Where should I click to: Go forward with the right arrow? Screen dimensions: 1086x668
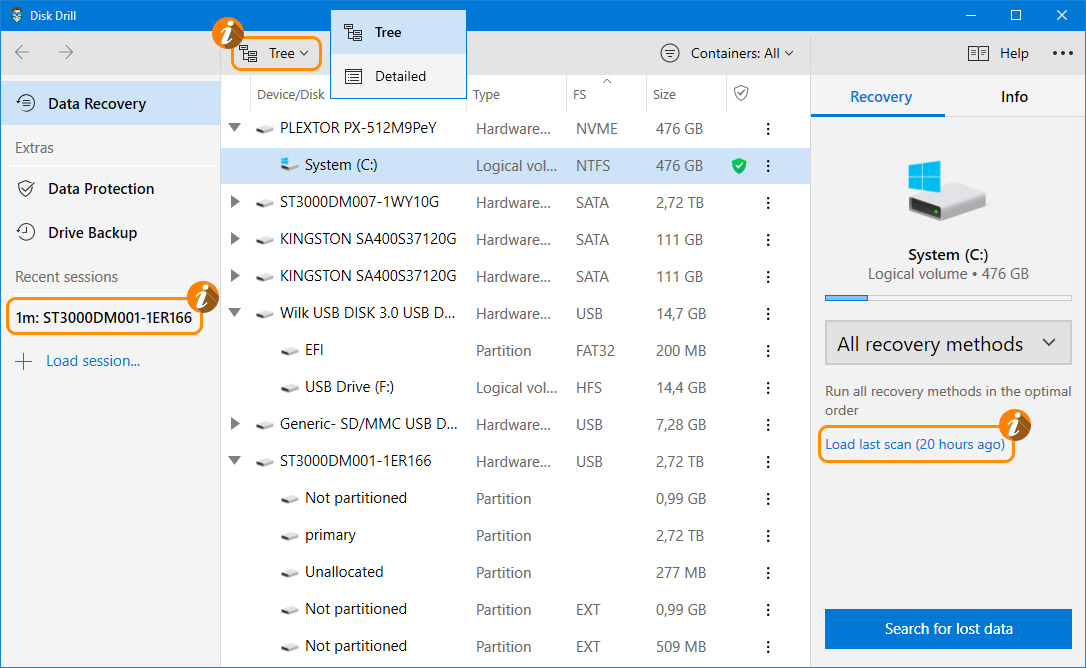(66, 53)
